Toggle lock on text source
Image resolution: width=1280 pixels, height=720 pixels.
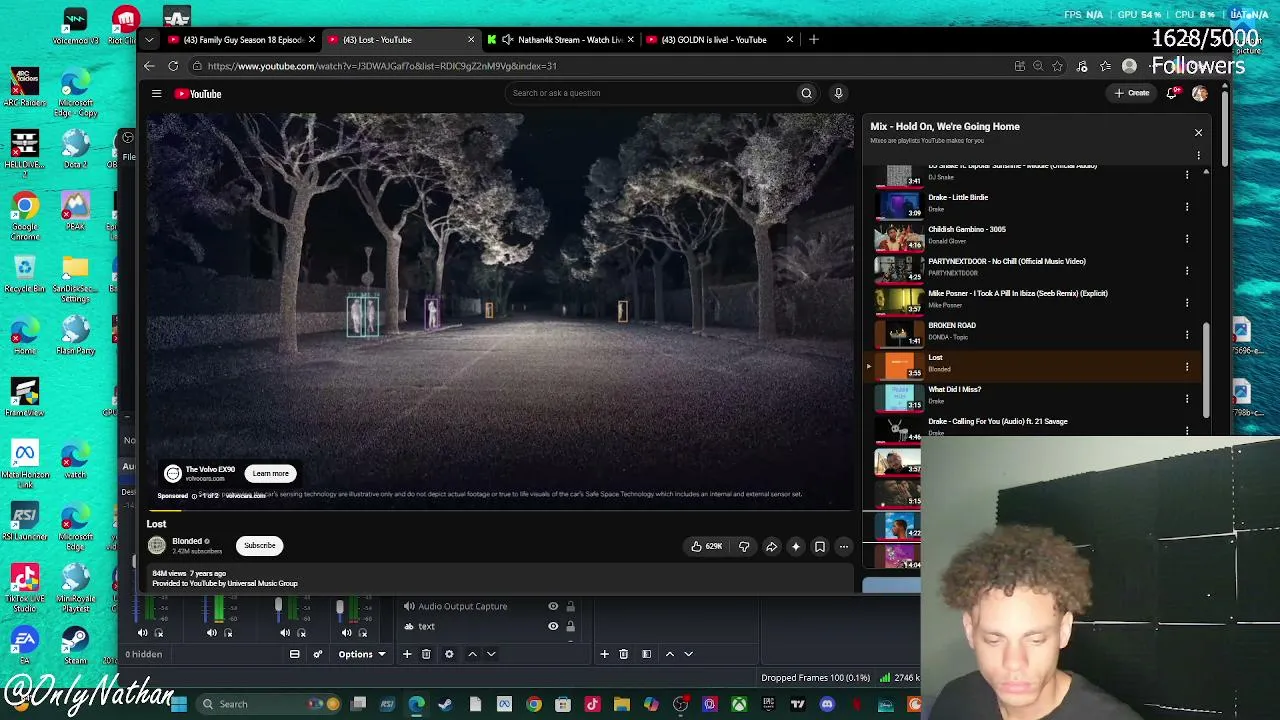(570, 626)
